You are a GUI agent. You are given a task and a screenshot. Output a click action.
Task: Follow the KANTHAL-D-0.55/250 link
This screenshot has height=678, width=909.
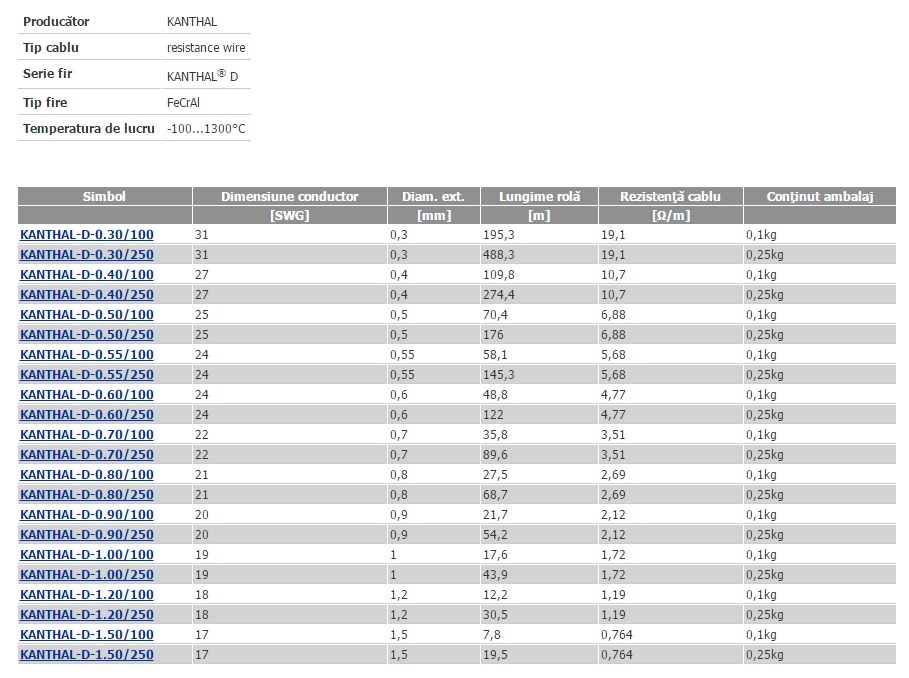tap(87, 374)
